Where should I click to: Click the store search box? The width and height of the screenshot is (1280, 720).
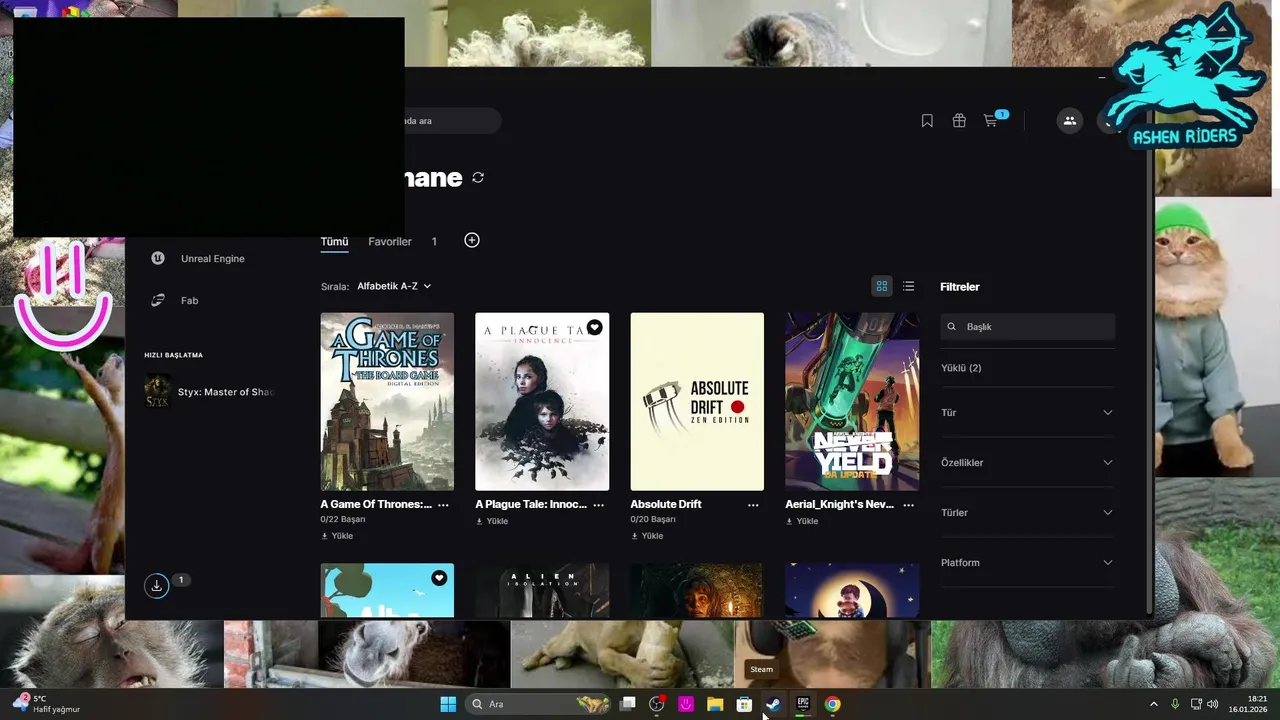[450, 121]
